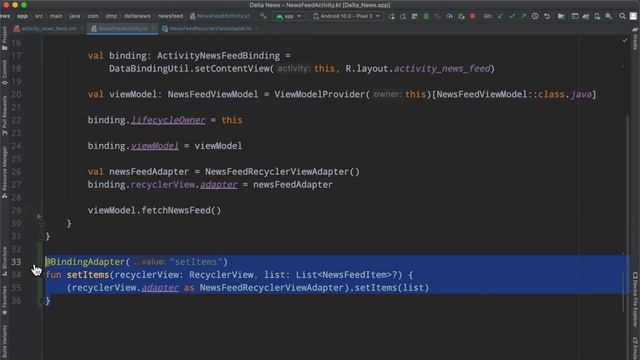The image size is (640, 360).
Task: Switch to the NewsFeedActivity.kt editor tab
Action: pos(122,29)
